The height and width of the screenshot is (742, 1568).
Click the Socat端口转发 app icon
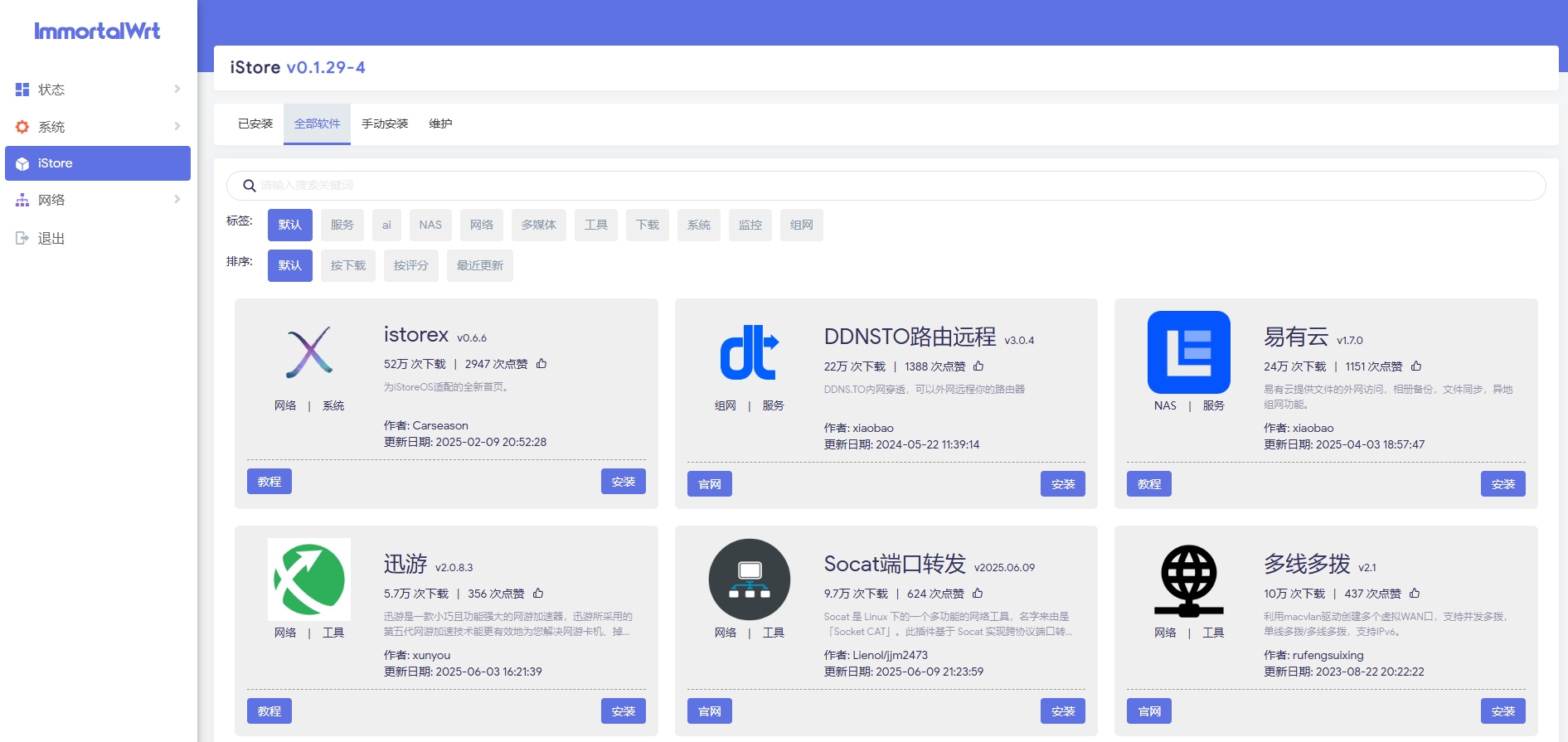(x=750, y=580)
